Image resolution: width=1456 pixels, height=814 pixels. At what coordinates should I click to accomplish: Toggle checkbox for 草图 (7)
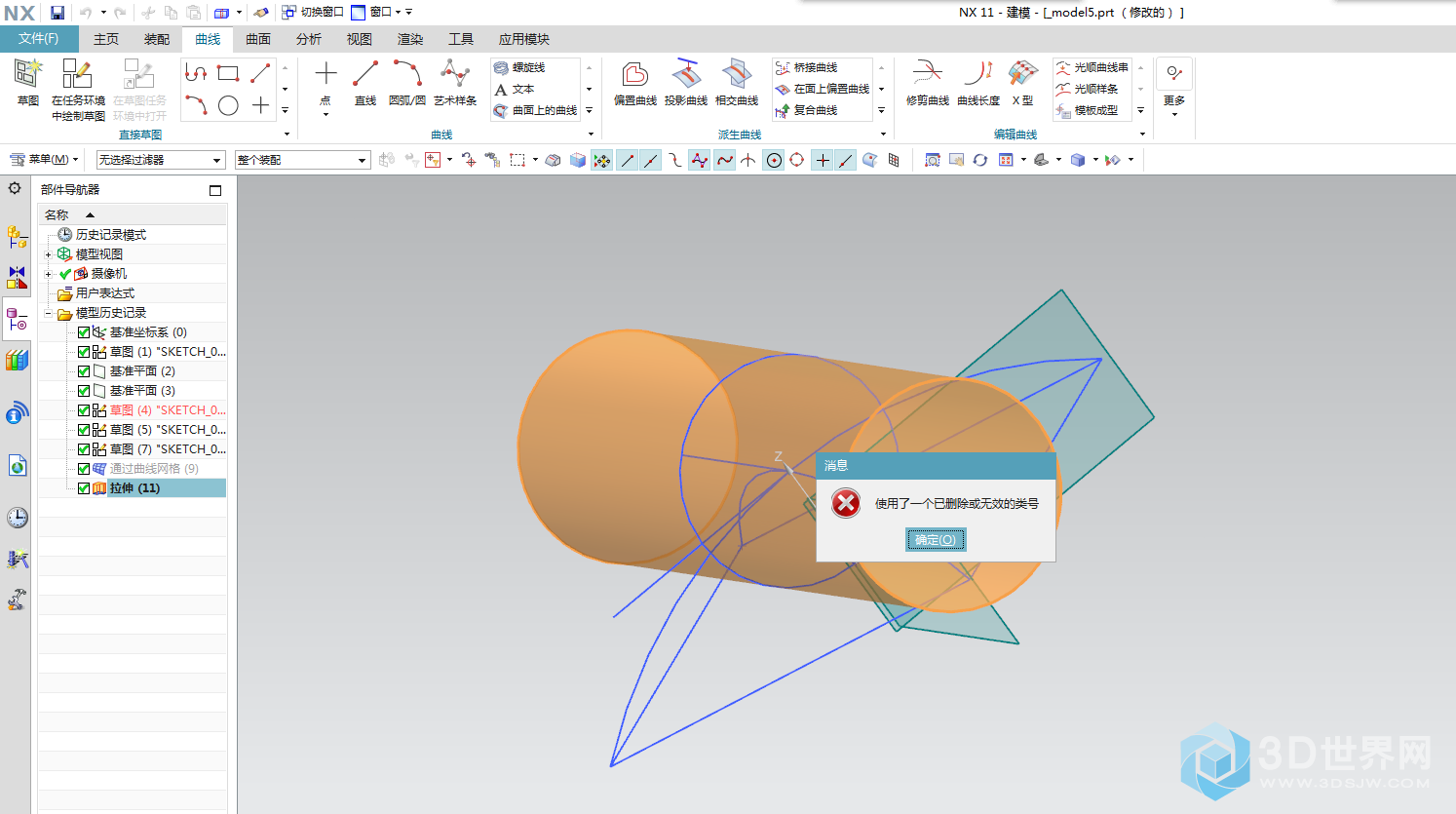point(84,449)
